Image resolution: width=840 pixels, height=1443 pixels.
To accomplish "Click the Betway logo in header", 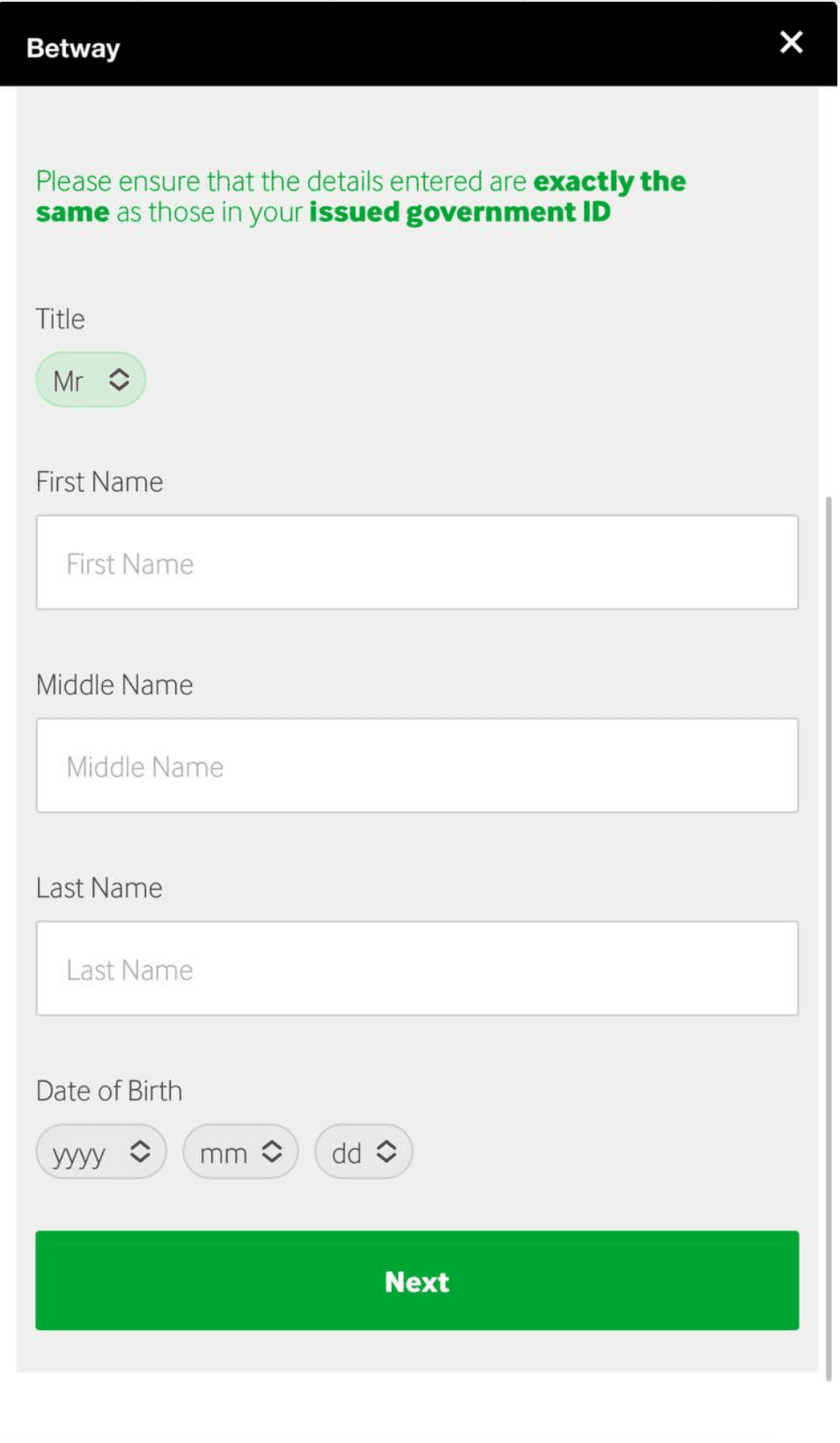I will [73, 48].
